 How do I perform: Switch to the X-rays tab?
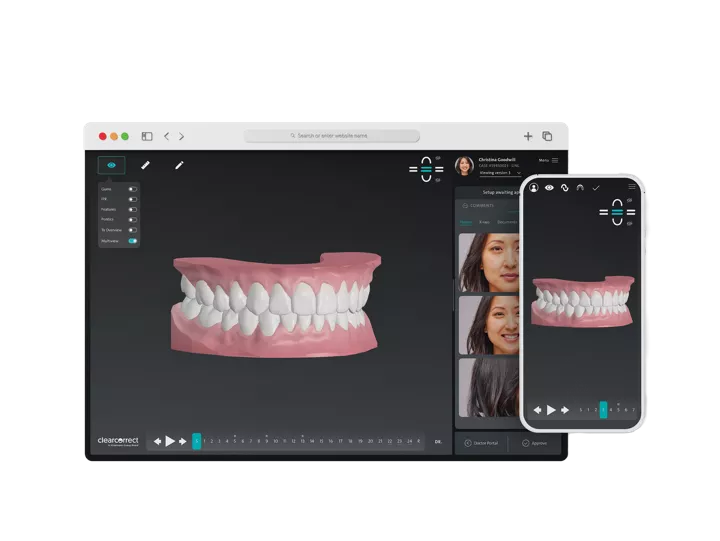484,222
